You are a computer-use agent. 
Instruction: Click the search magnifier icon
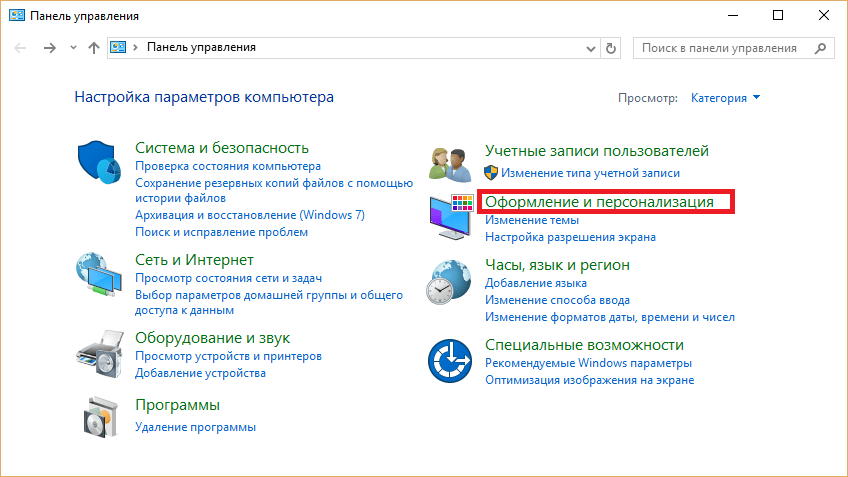point(820,48)
